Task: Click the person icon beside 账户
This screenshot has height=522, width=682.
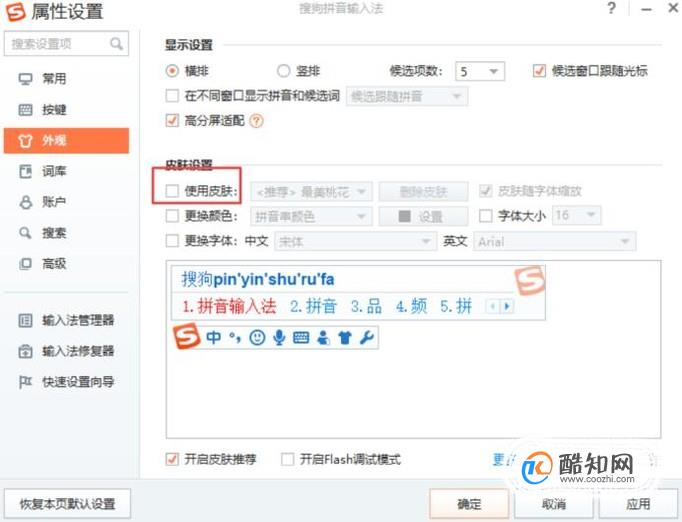Action: pyautogui.click(x=25, y=202)
